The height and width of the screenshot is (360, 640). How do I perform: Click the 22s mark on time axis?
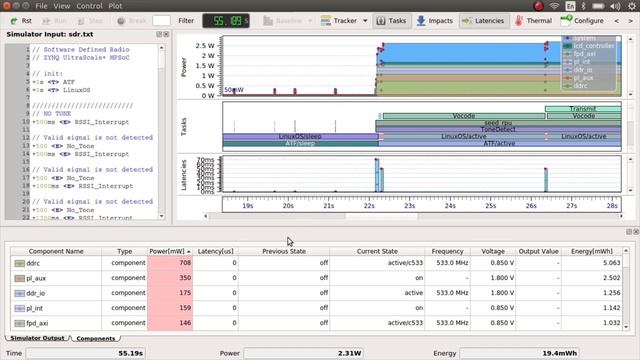(x=369, y=206)
